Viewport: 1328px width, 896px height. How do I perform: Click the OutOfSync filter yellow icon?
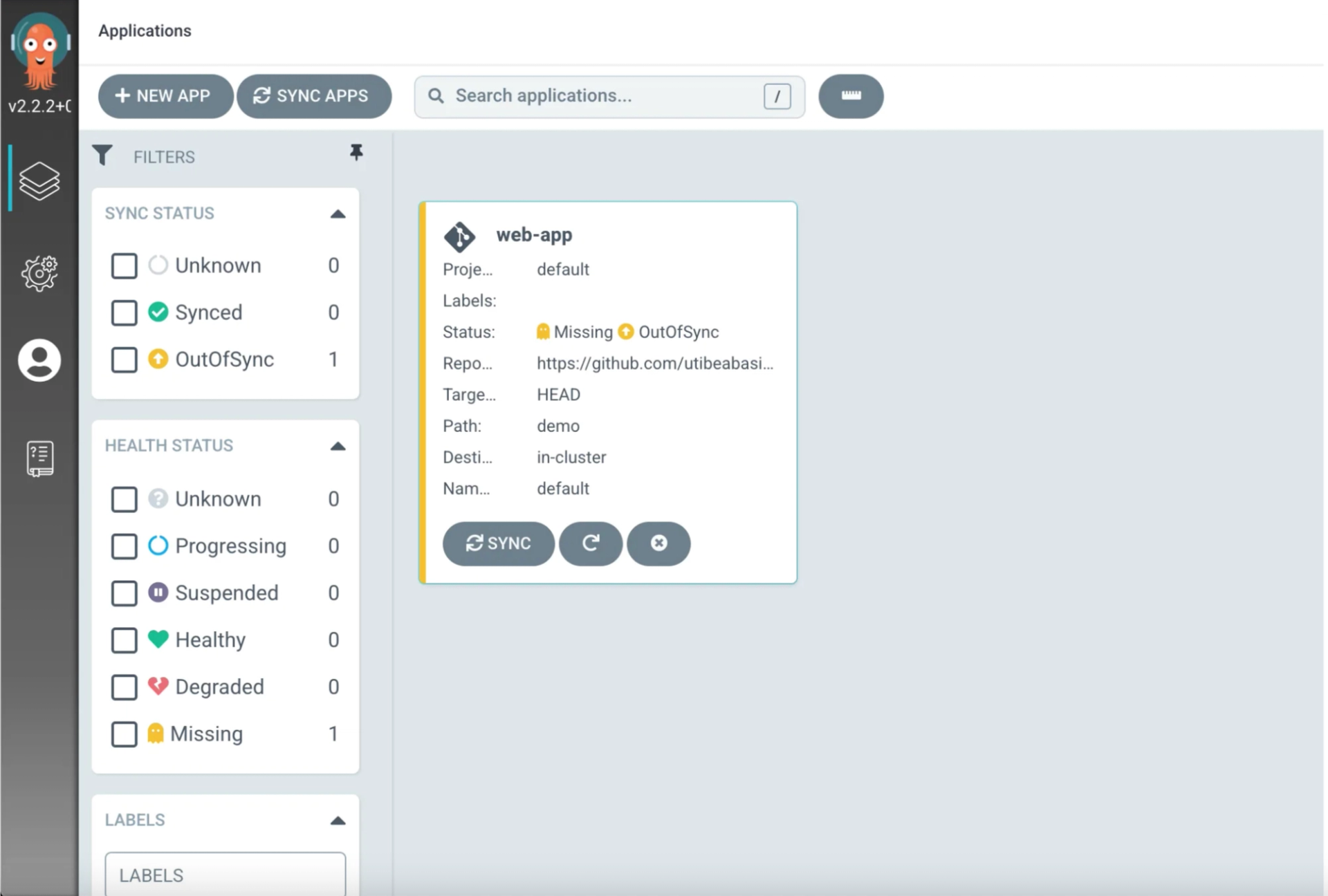[x=158, y=359]
